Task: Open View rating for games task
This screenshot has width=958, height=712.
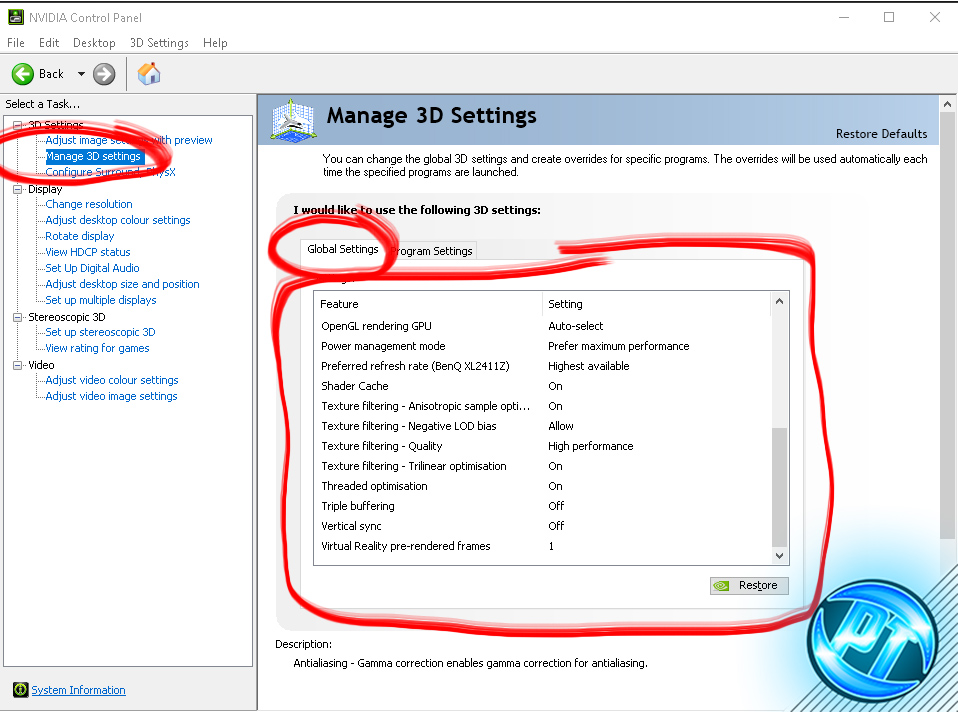Action: point(97,348)
